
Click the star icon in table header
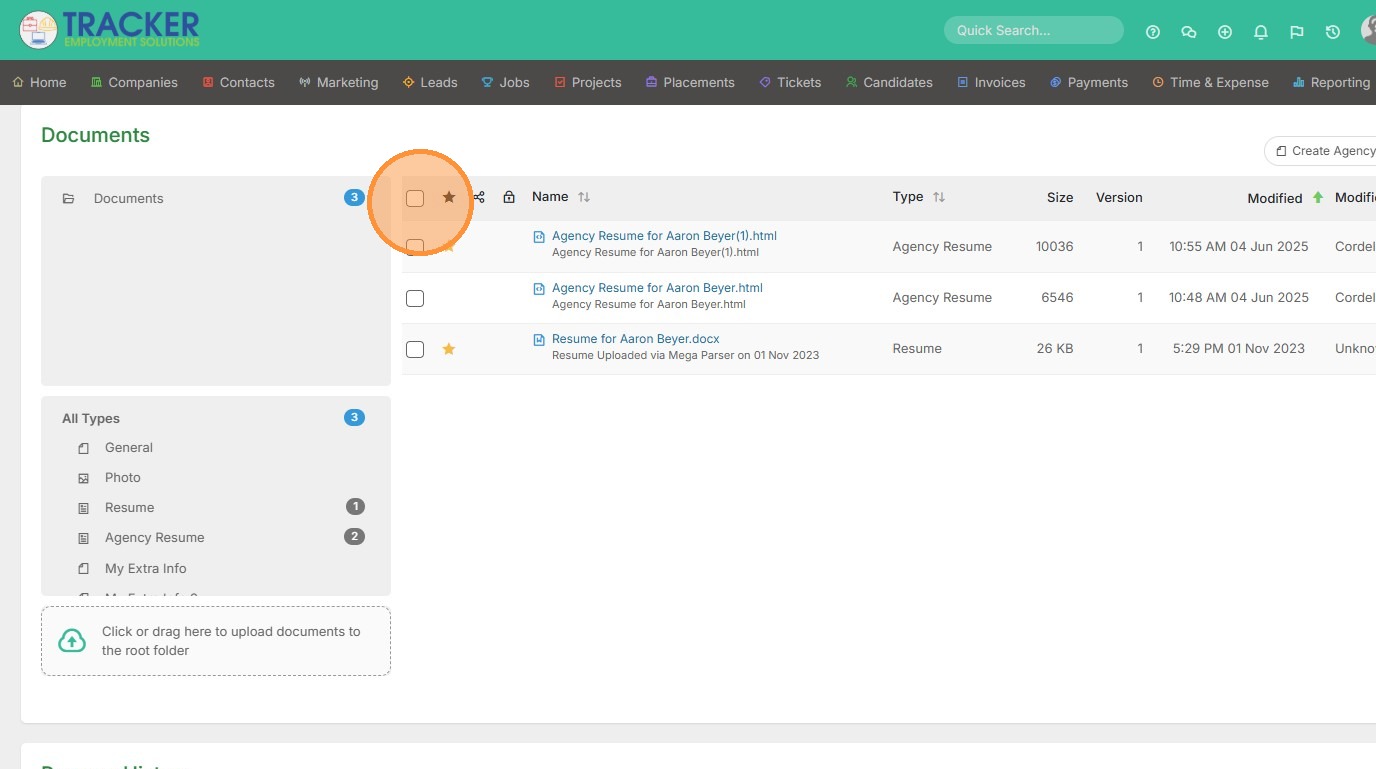pos(449,197)
